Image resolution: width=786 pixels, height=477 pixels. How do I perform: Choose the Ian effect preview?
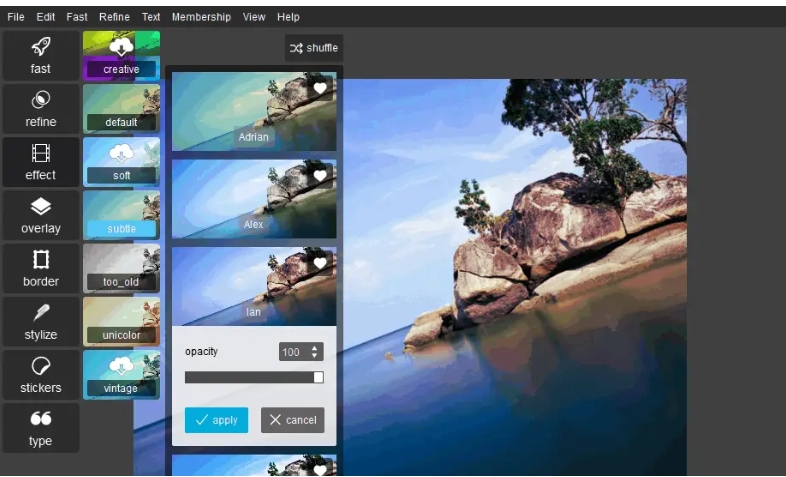click(254, 286)
